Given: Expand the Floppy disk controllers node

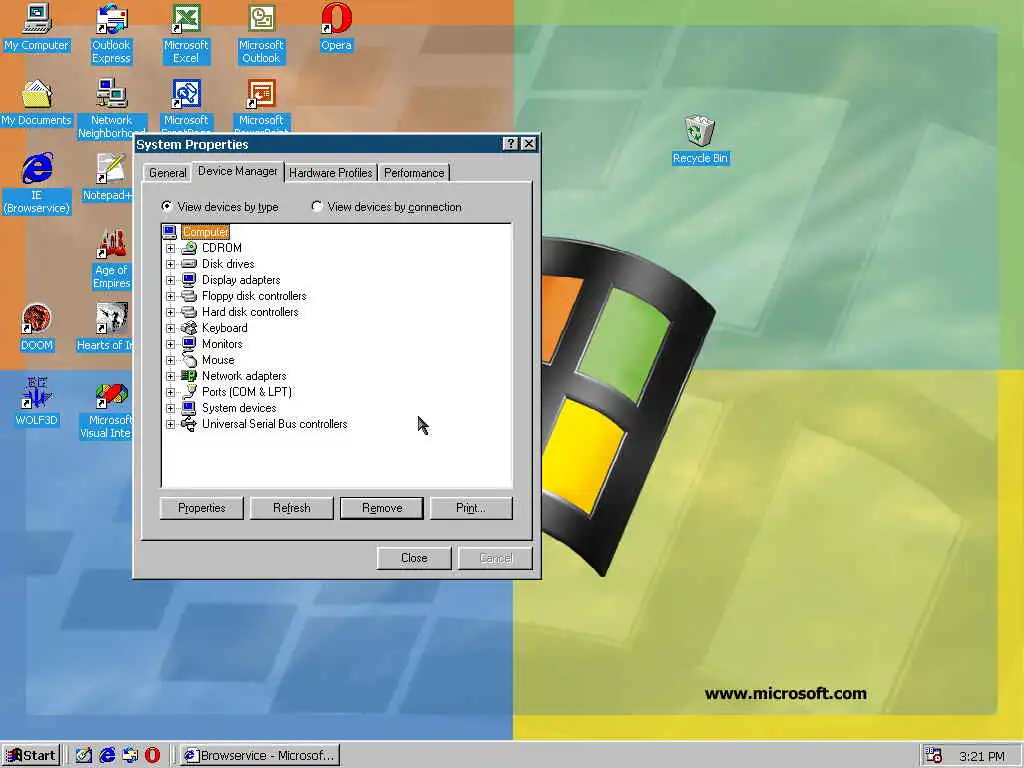Looking at the screenshot, I should (170, 296).
